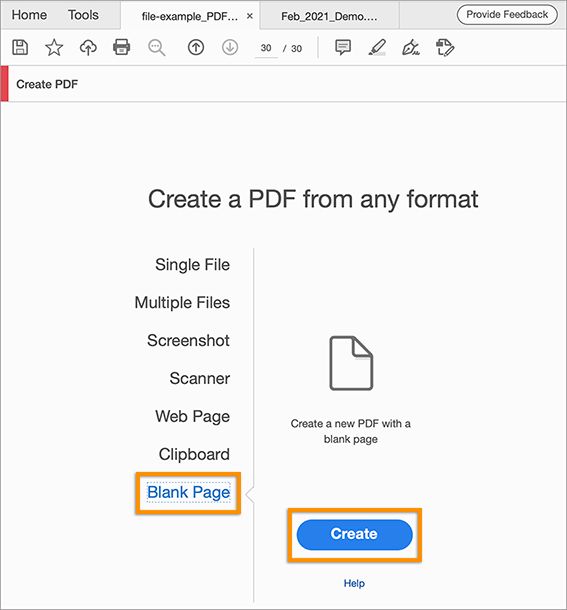
Task: Open the Help link
Action: click(354, 583)
